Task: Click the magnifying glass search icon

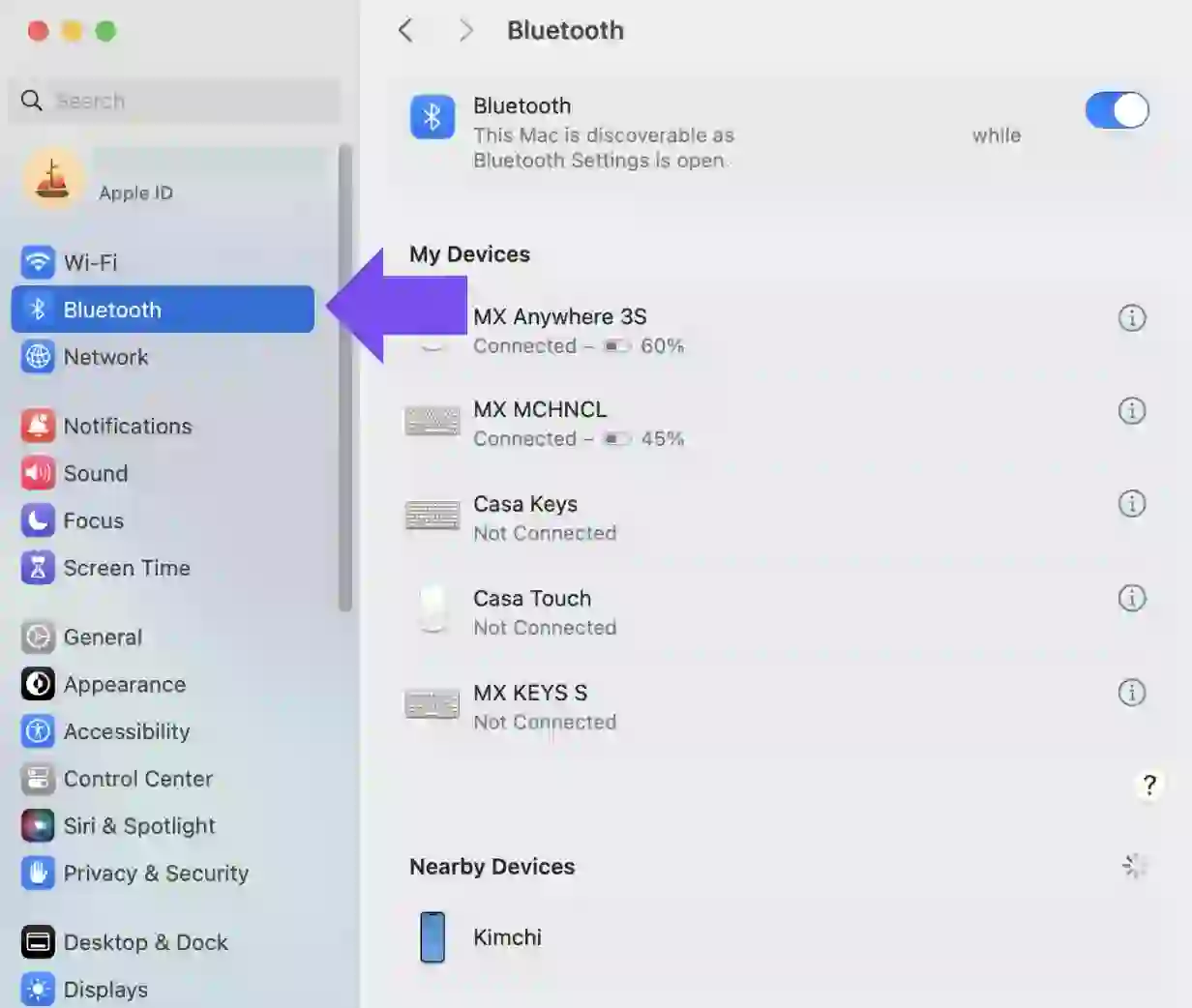Action: click(32, 101)
